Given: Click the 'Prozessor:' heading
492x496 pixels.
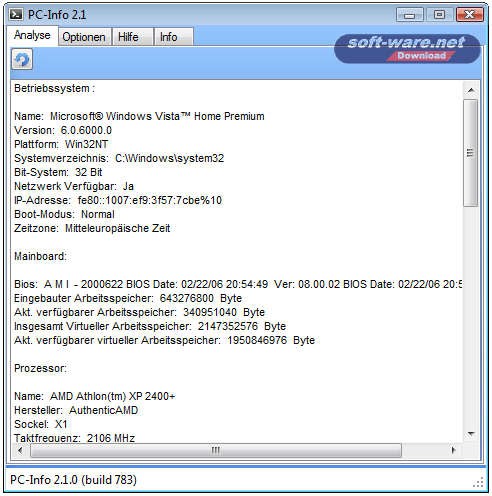Looking at the screenshot, I should (40, 368).
